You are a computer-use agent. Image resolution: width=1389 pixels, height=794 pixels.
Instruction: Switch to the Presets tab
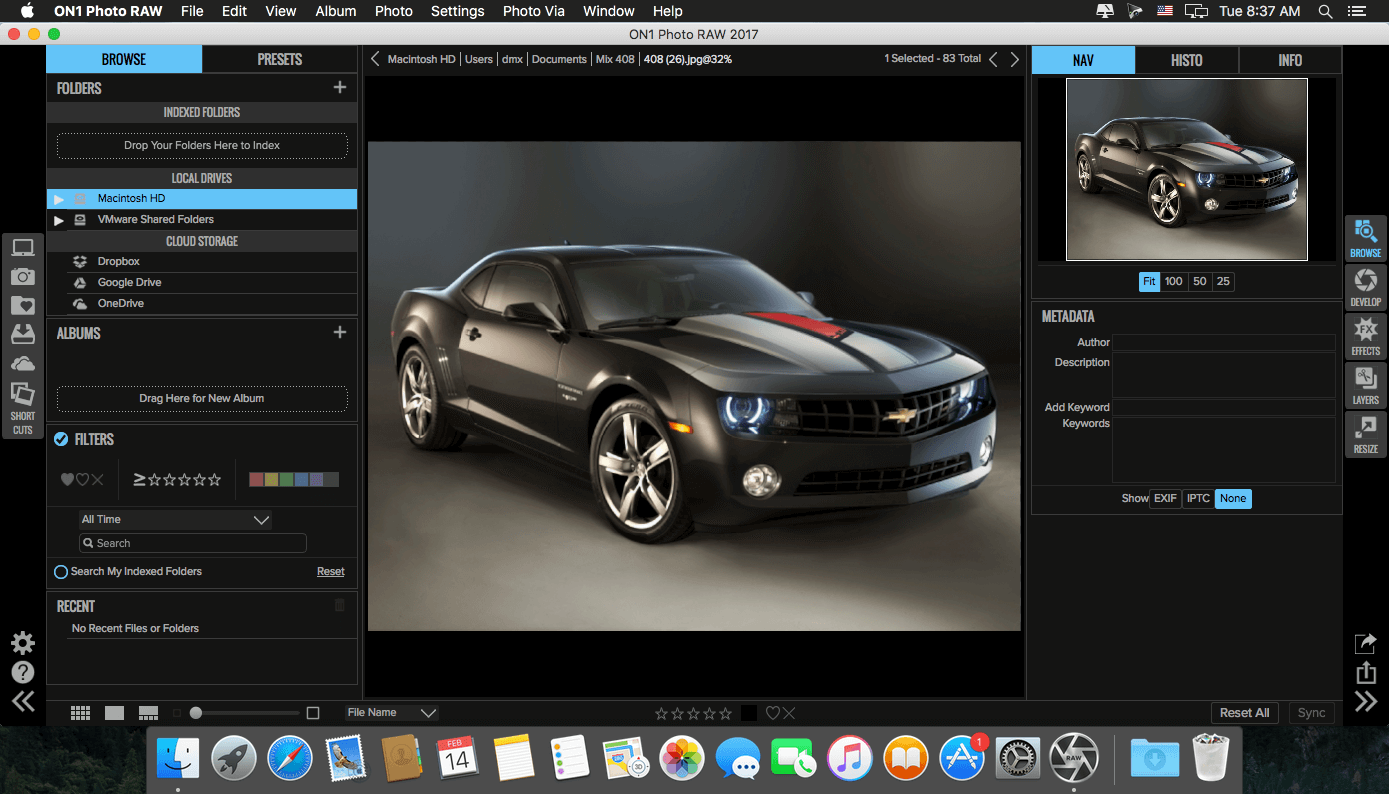point(280,59)
